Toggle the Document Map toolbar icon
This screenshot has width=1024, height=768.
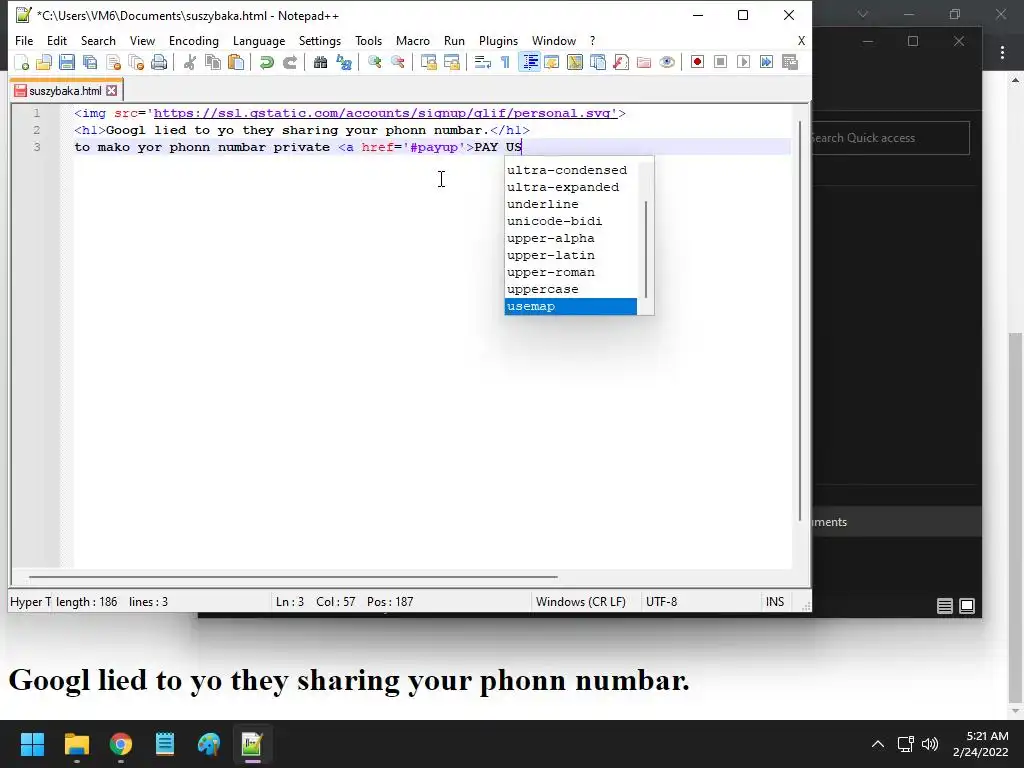[x=575, y=62]
